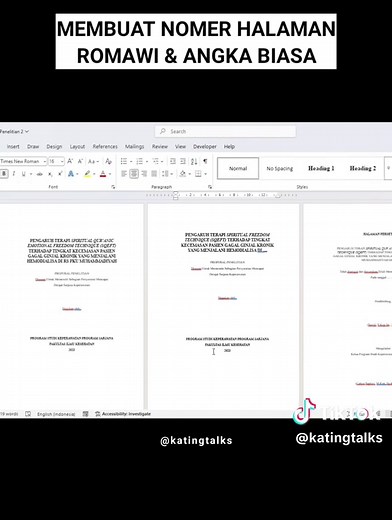Open Accessibility: Investigate in the status bar
The width and height of the screenshot is (392, 520).
click(123, 414)
